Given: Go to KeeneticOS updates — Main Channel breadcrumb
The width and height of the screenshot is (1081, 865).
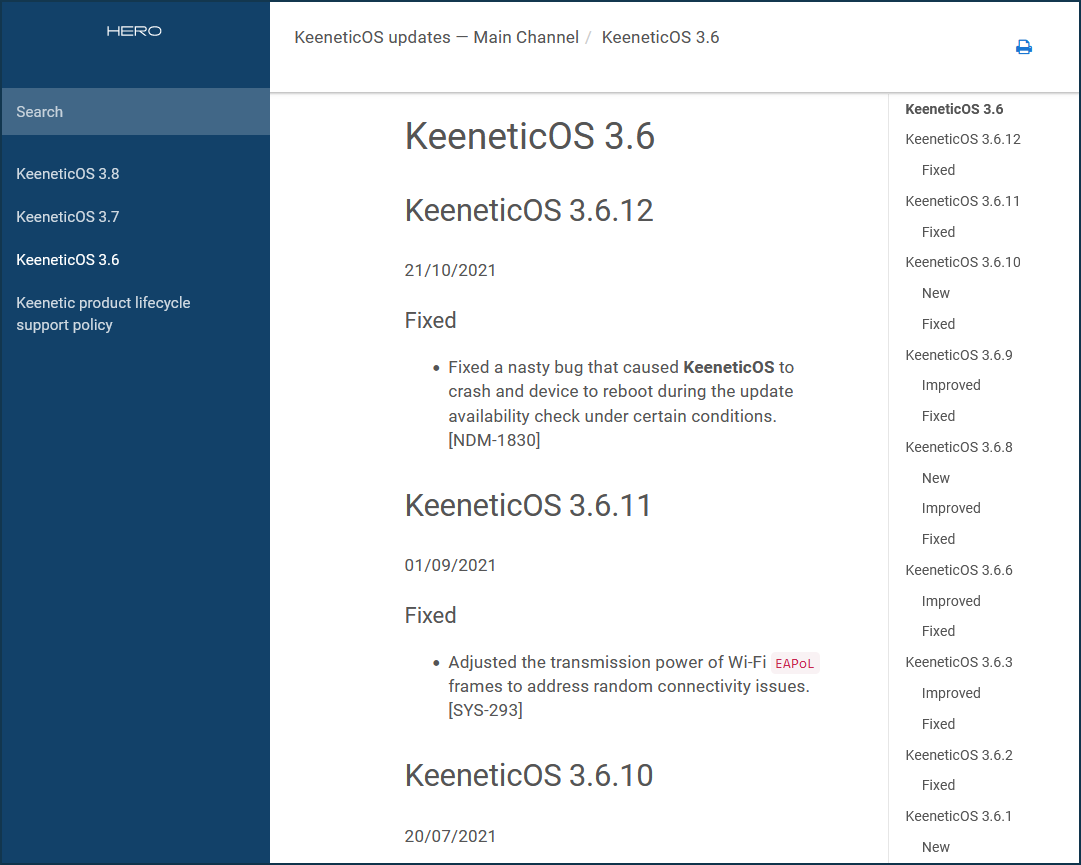Looking at the screenshot, I should pyautogui.click(x=436, y=37).
